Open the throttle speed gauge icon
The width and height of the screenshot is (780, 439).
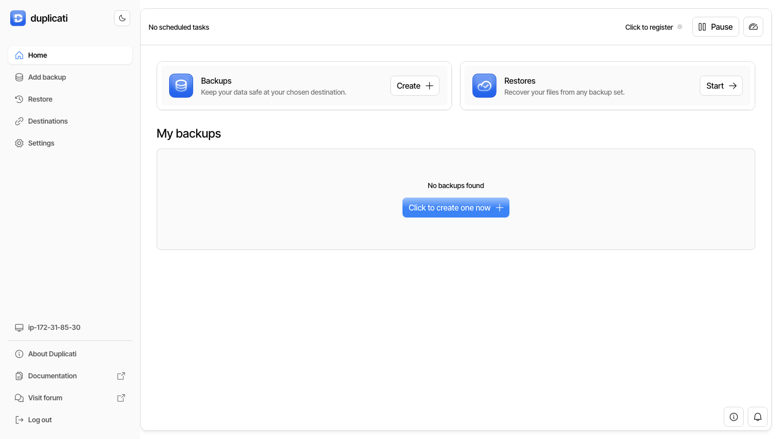pos(753,27)
